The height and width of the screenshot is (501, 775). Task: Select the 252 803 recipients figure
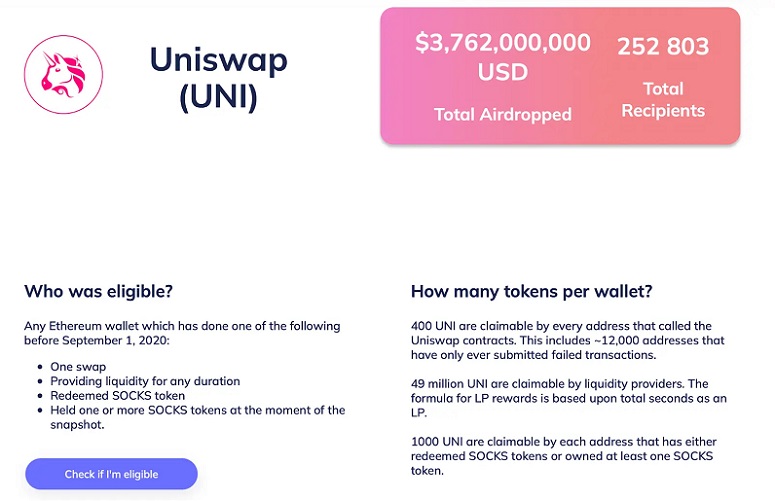tap(663, 47)
